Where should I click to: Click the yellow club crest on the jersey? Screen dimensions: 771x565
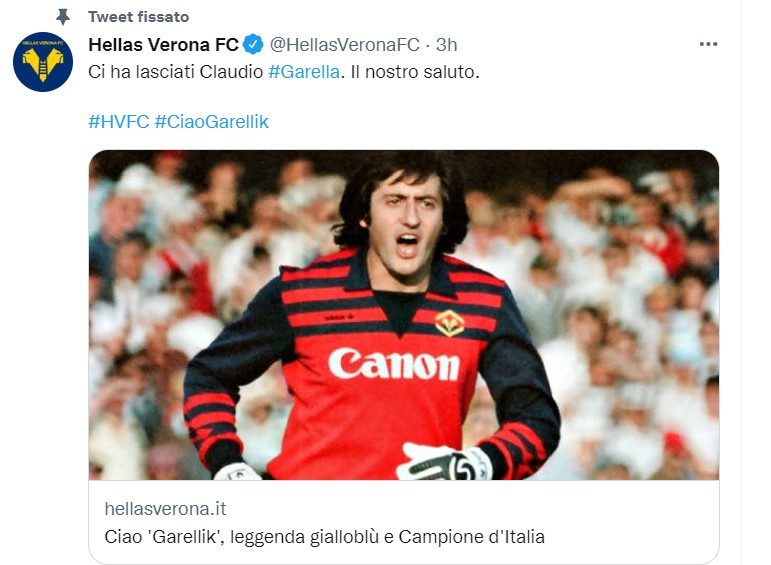(x=449, y=322)
